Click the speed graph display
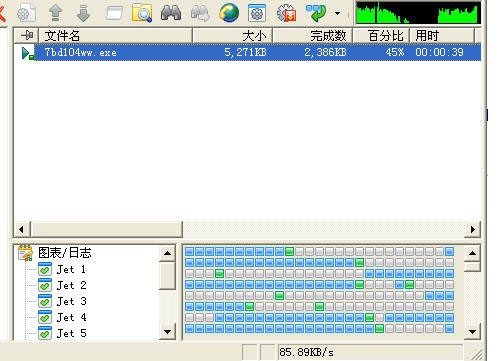The image size is (500, 361). click(x=418, y=13)
